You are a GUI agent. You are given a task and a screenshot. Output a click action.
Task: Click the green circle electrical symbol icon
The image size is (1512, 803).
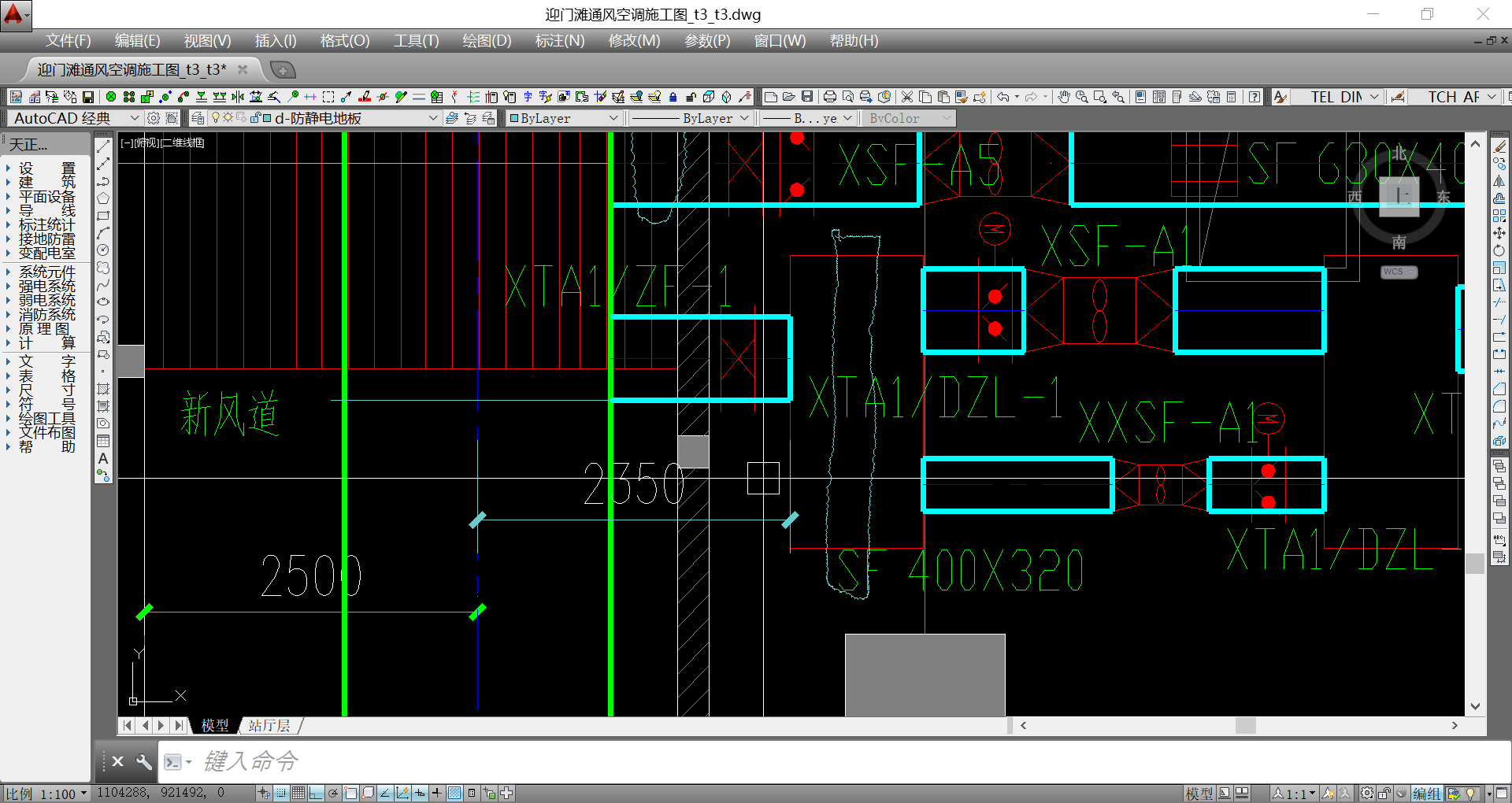[111, 97]
